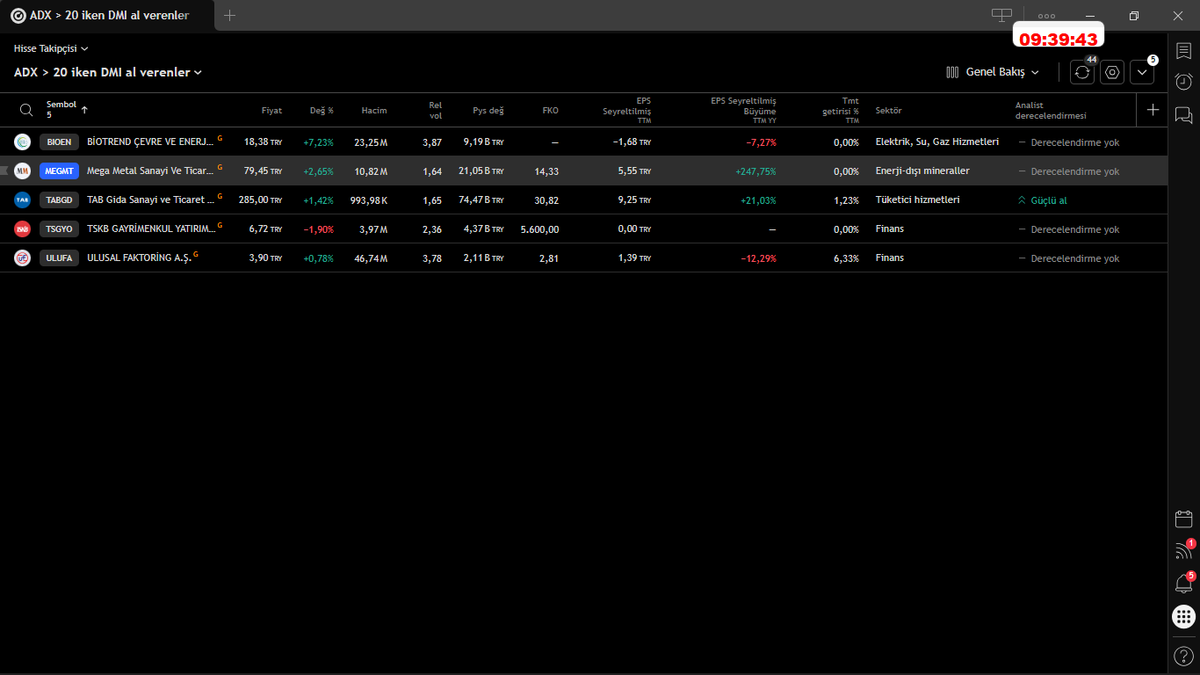Click the 6,33% dividend yield for ULUFA
This screenshot has height=675, width=1200.
pos(846,258)
